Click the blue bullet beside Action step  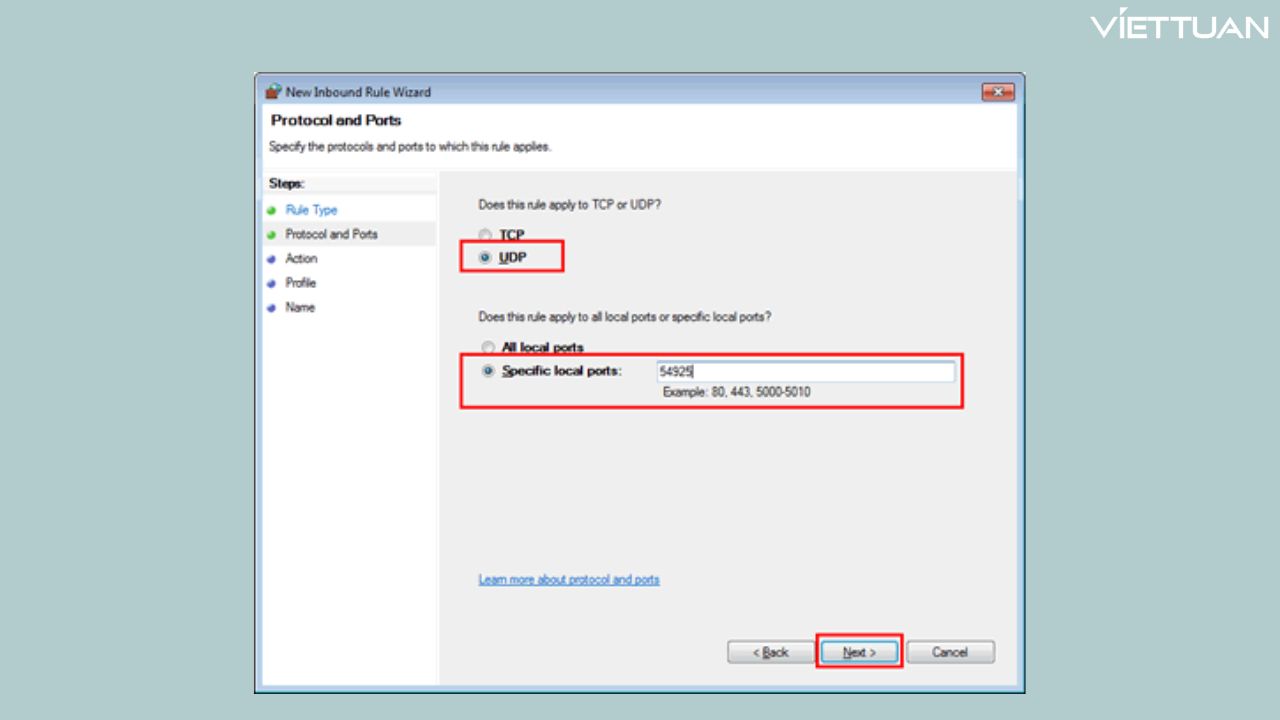pos(271,259)
